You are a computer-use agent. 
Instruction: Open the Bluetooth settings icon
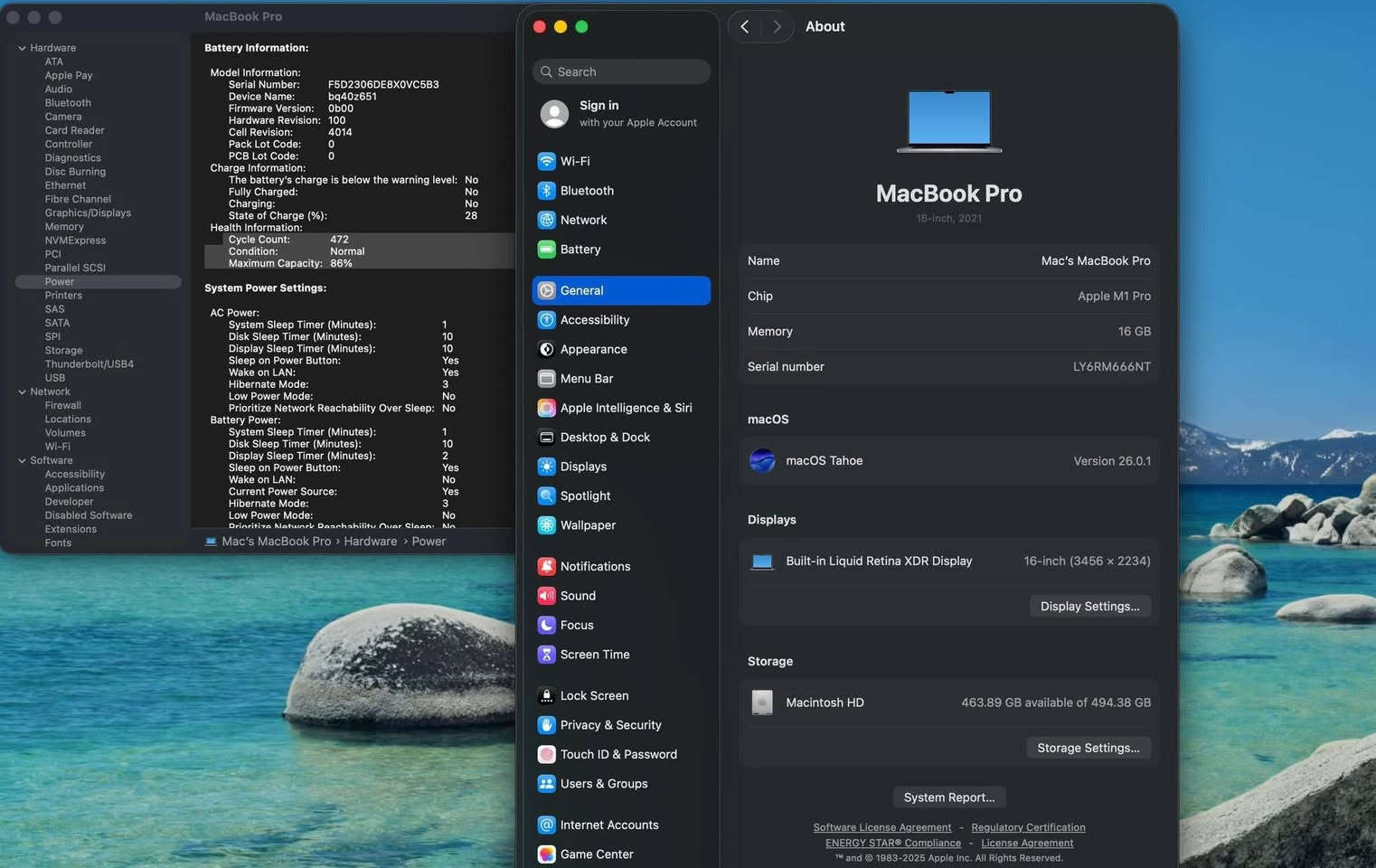click(x=546, y=191)
